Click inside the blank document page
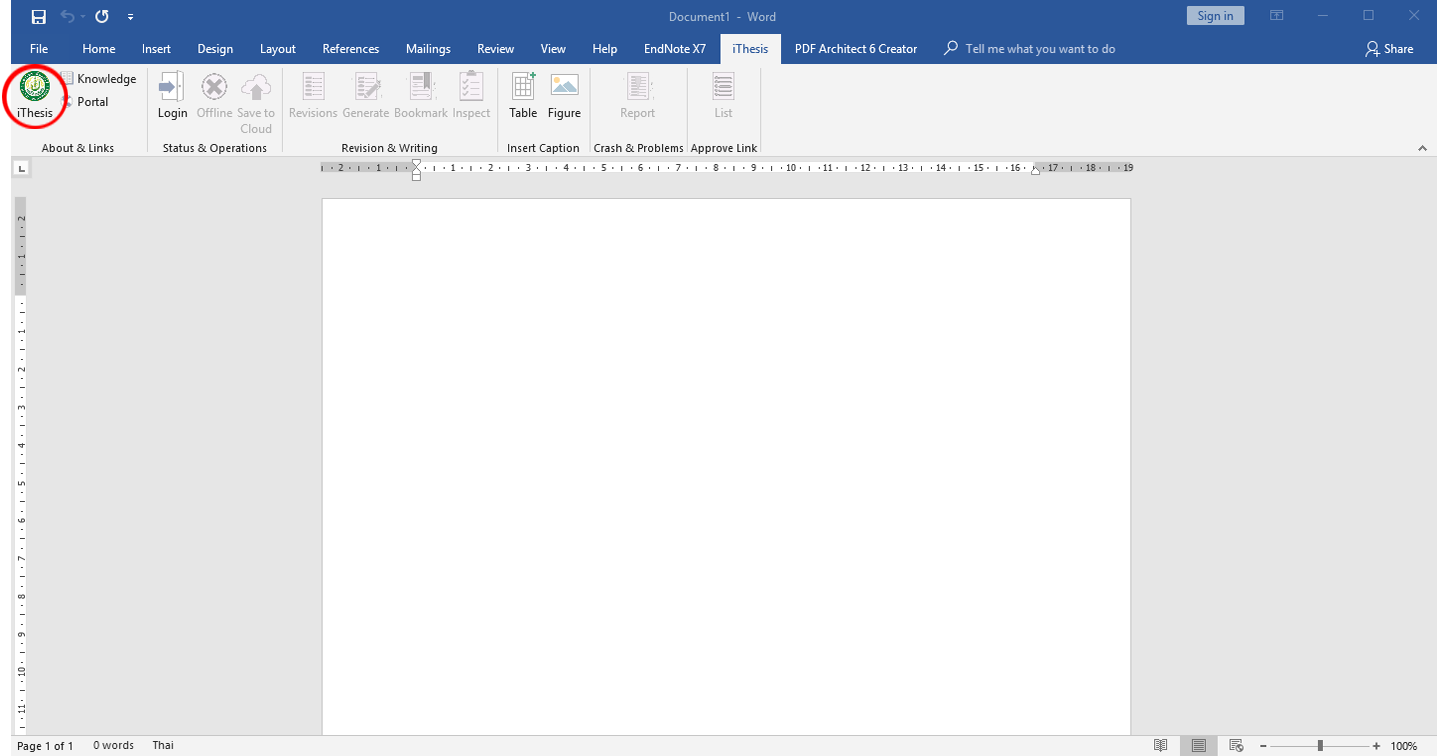Screen dimensions: 1437x756 coord(726,466)
